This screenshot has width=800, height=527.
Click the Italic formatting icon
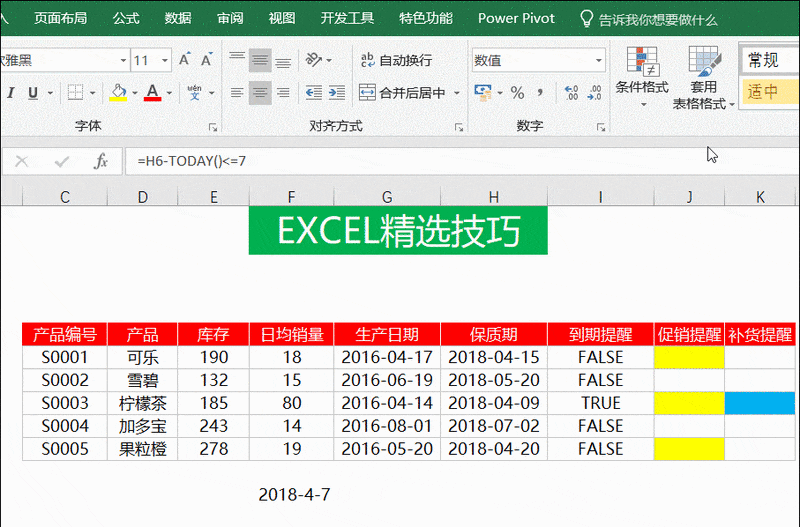(x=10, y=93)
